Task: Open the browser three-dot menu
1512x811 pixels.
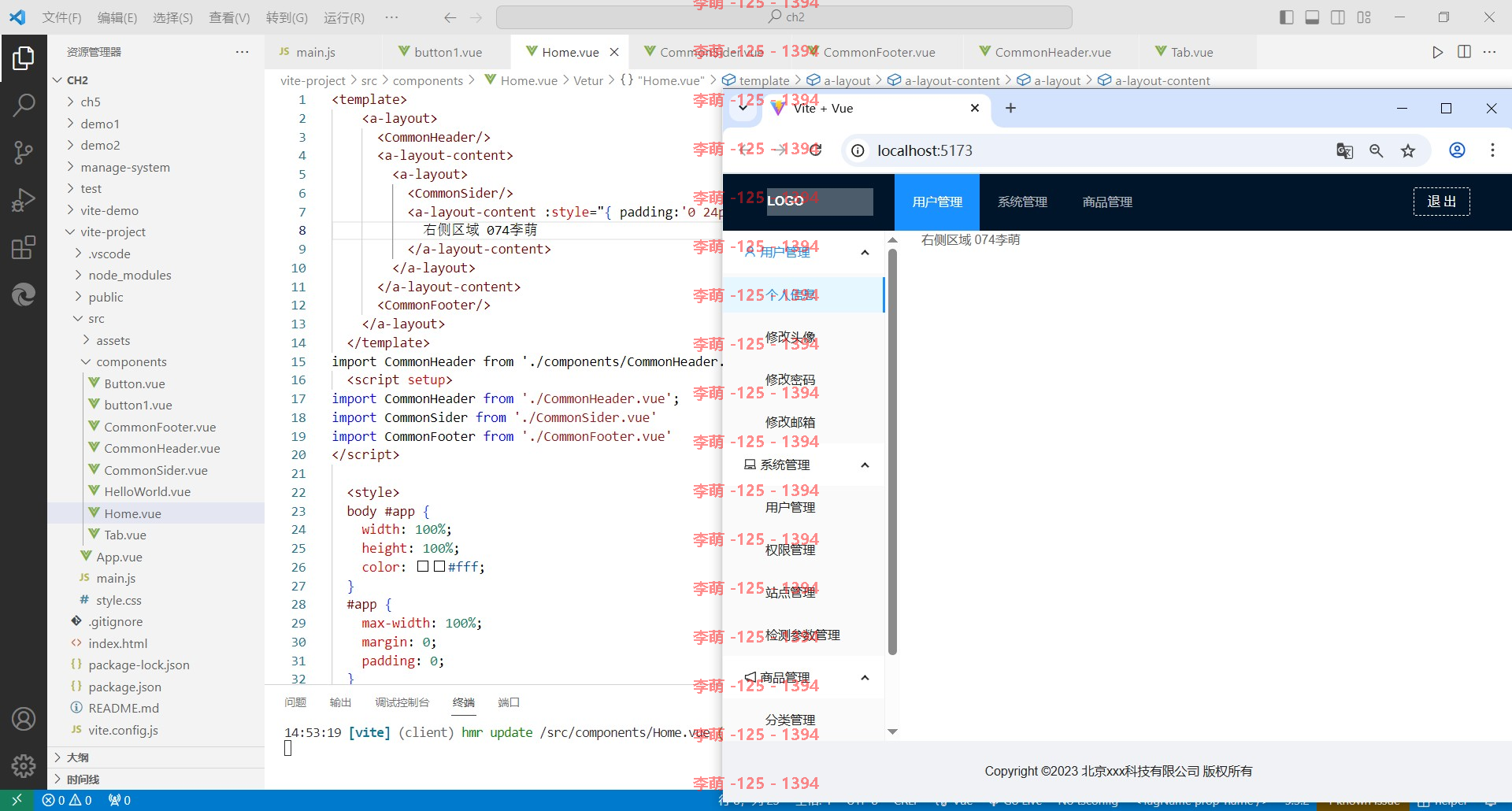Action: (1492, 150)
